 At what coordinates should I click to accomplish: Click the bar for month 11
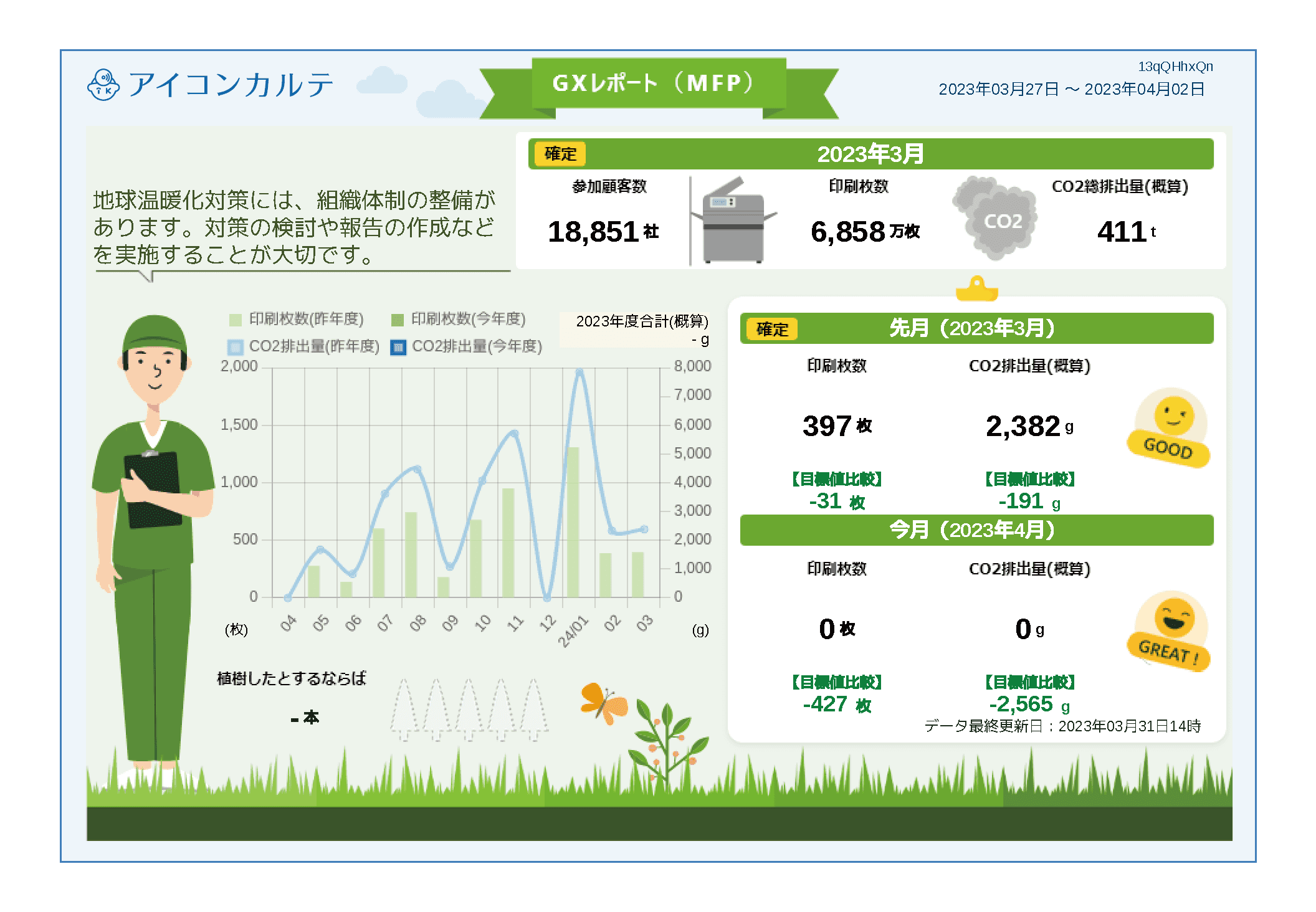pos(508,543)
